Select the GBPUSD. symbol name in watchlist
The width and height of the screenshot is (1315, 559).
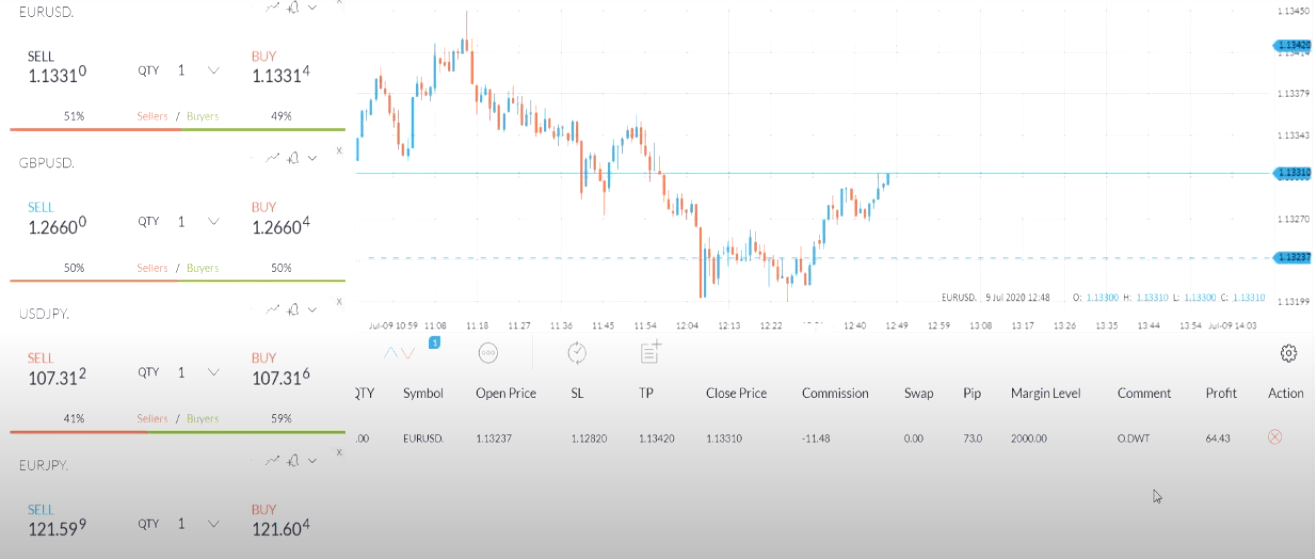(47, 162)
